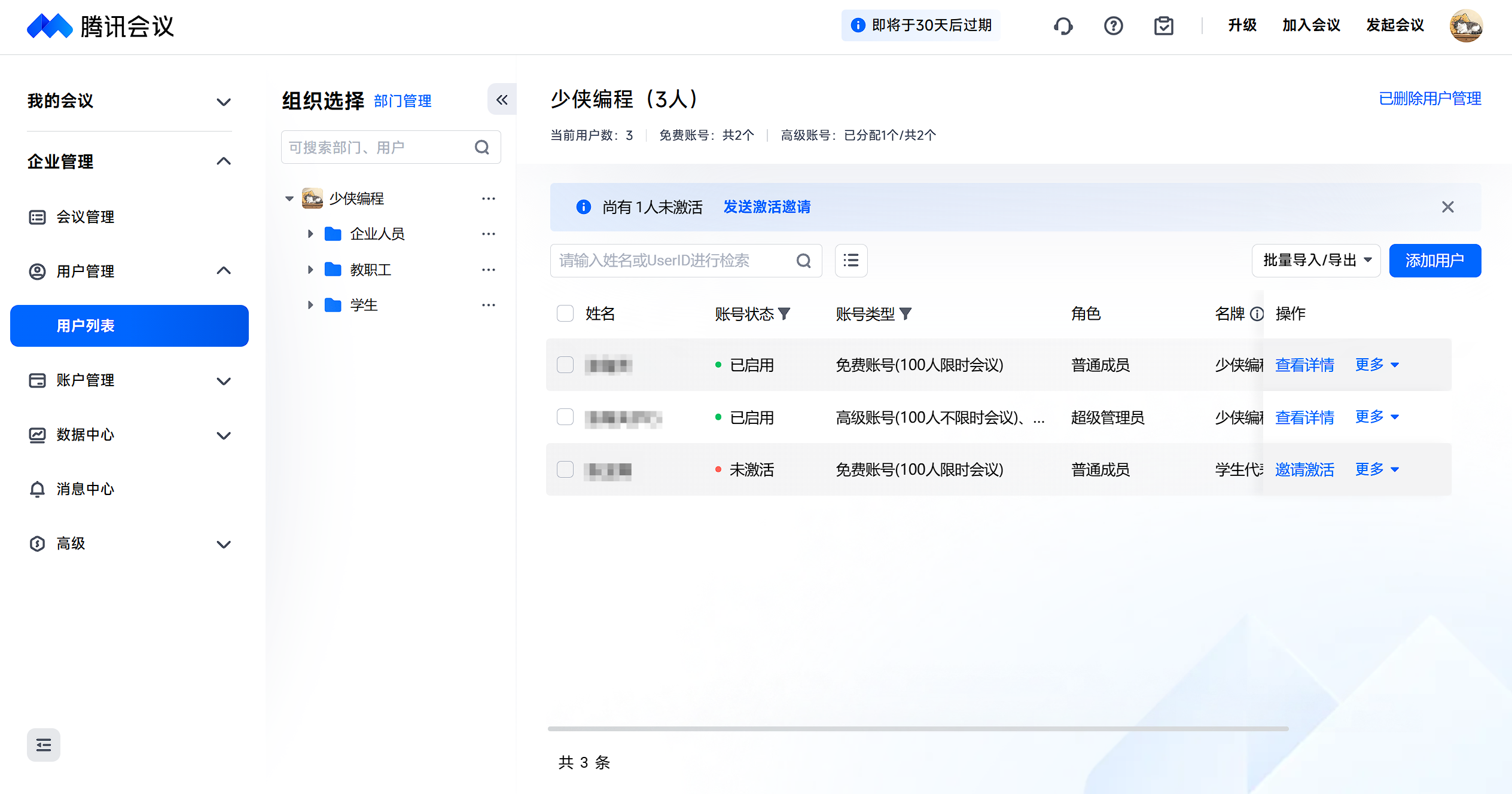Expand the 学生 department node
This screenshot has height=794, width=1512.
click(x=310, y=304)
